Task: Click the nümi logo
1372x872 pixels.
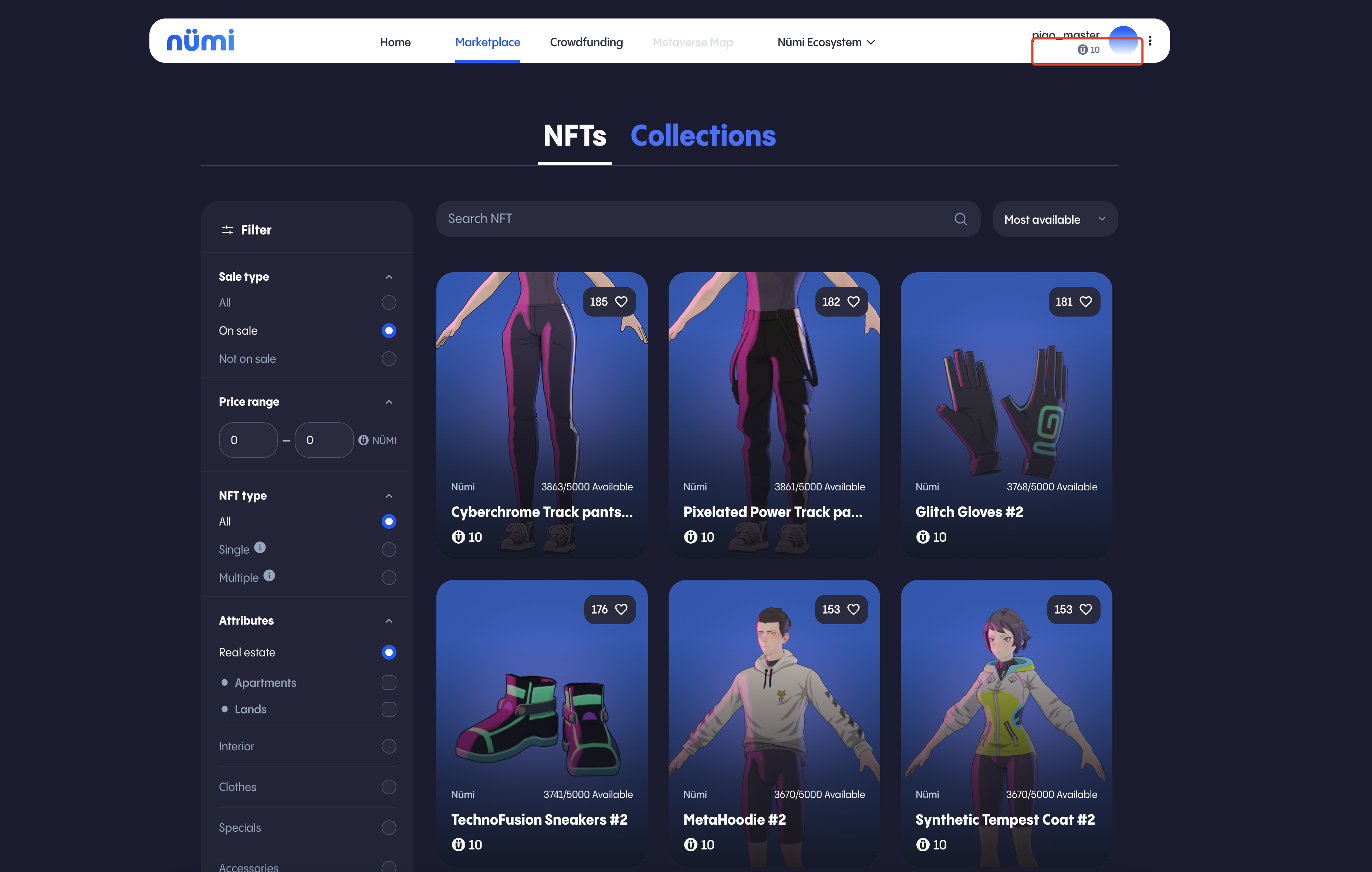Action: 200,40
